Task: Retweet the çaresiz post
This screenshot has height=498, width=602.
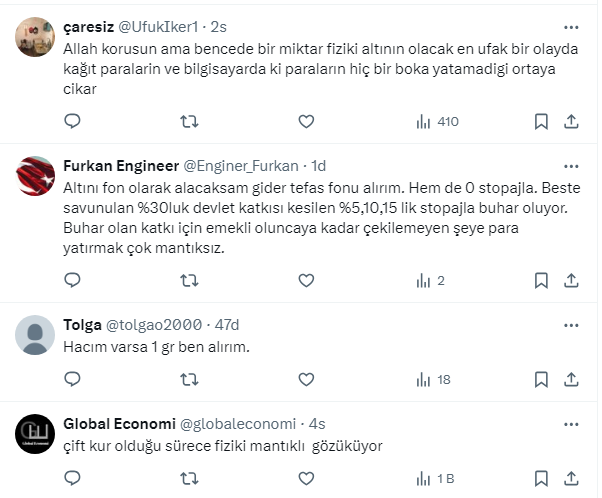Action: (188, 121)
